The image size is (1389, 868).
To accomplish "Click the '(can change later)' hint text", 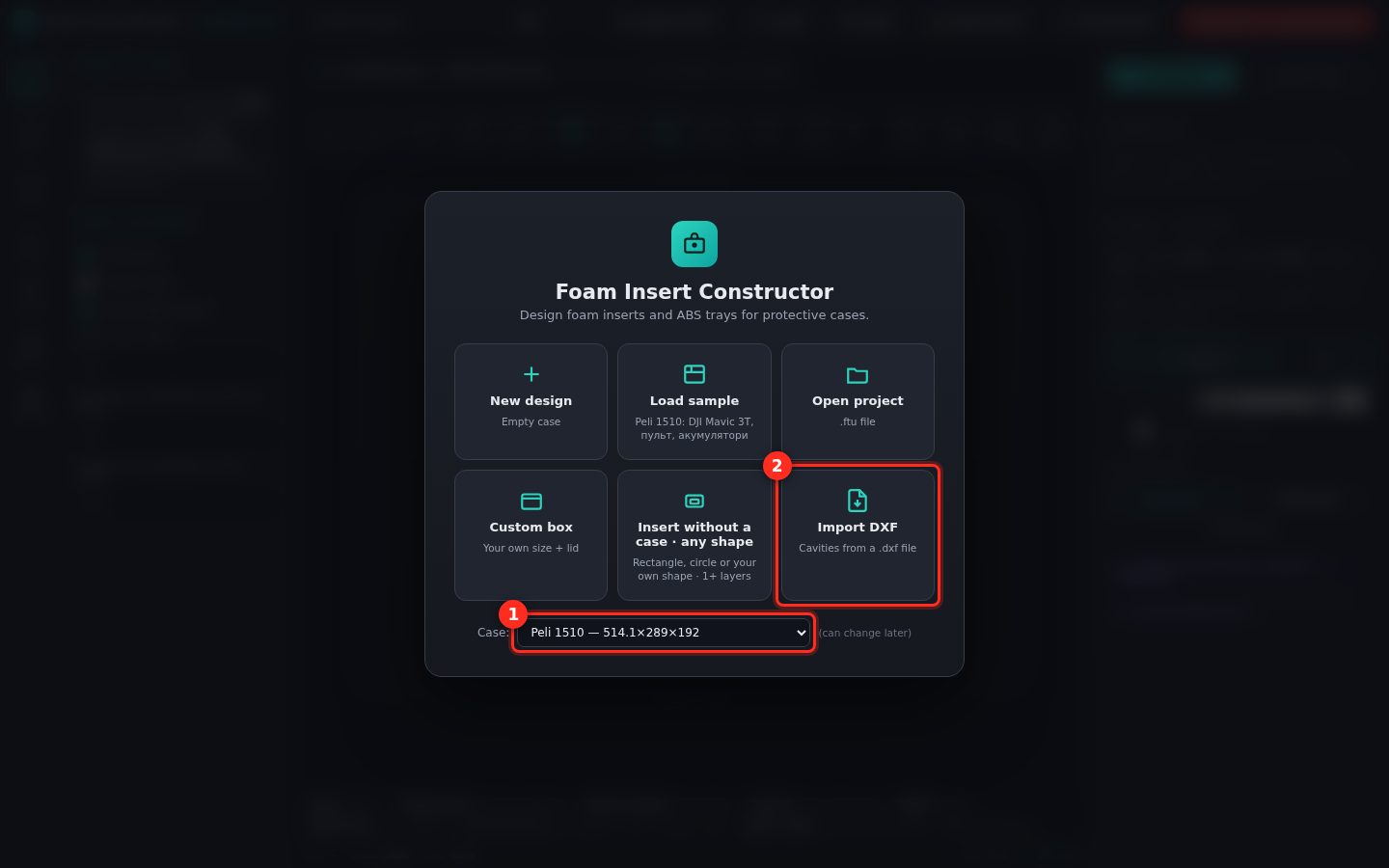I will (x=865, y=633).
